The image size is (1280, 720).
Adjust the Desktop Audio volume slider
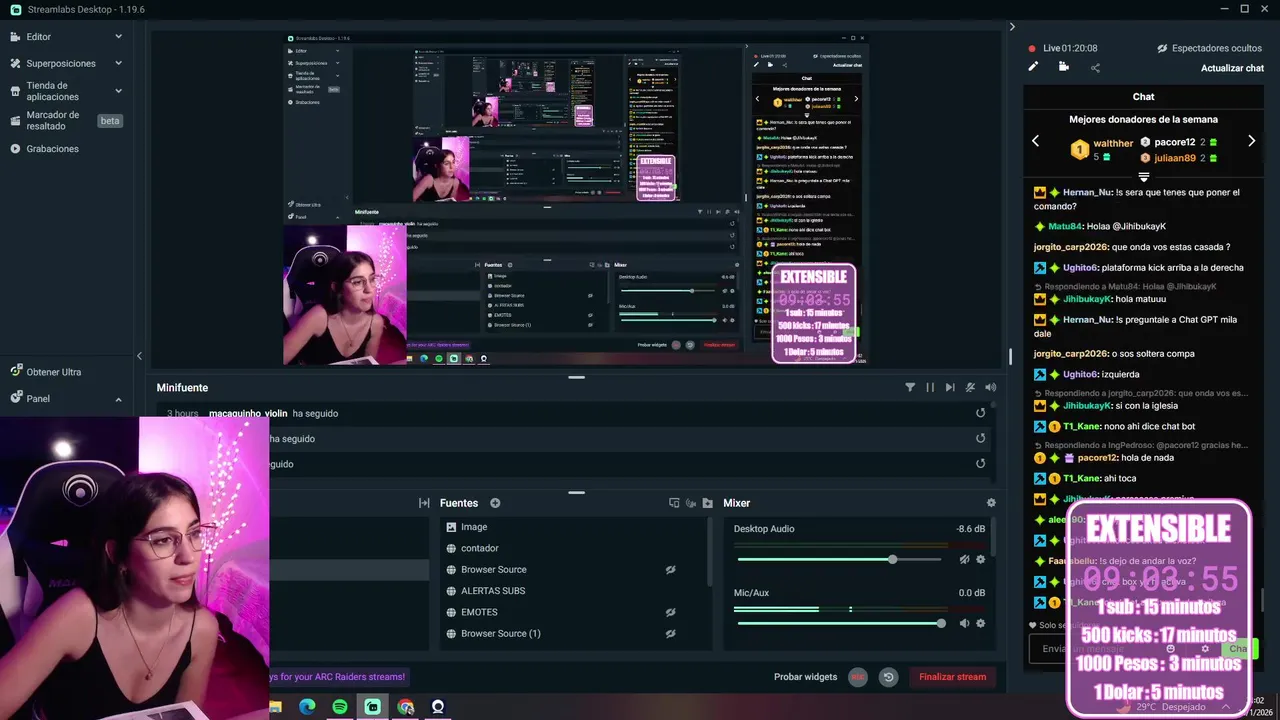tap(840, 559)
